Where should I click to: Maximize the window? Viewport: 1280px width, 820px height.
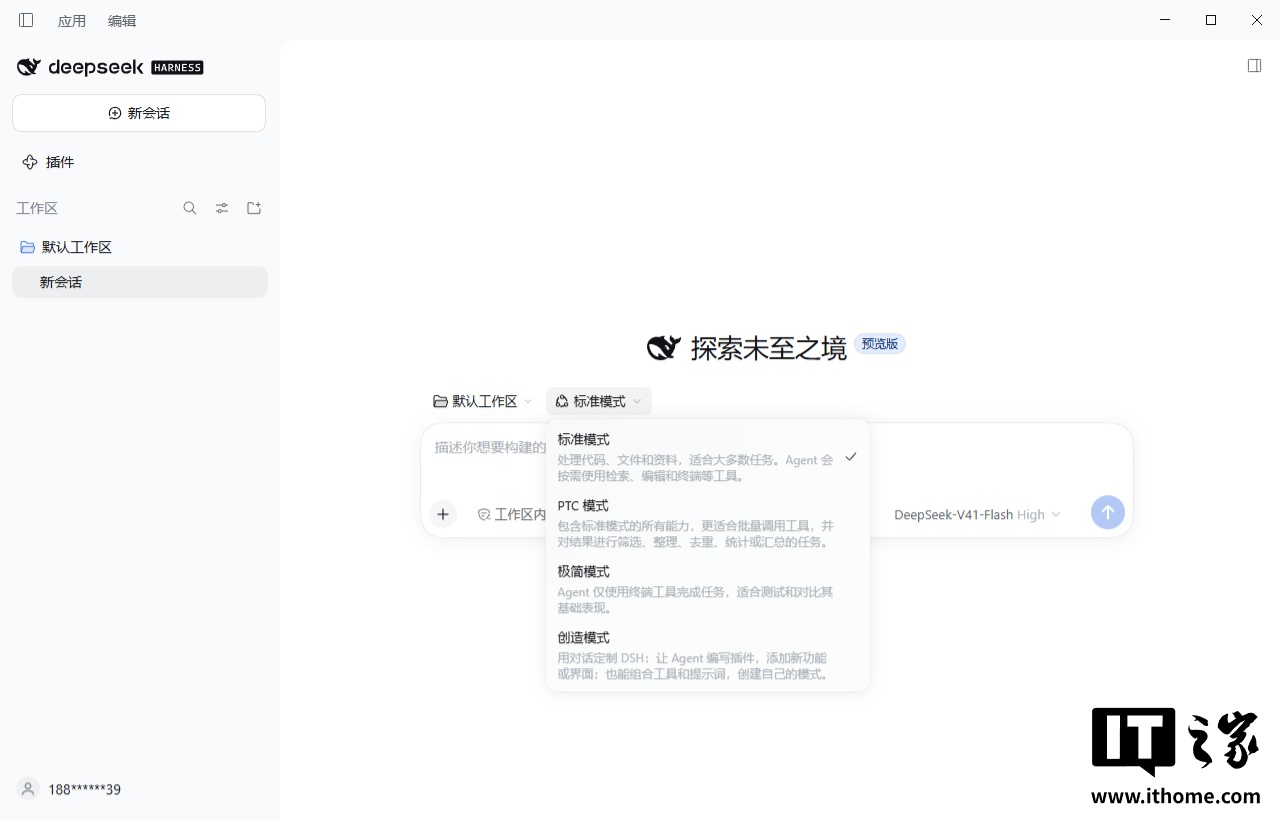1211,20
